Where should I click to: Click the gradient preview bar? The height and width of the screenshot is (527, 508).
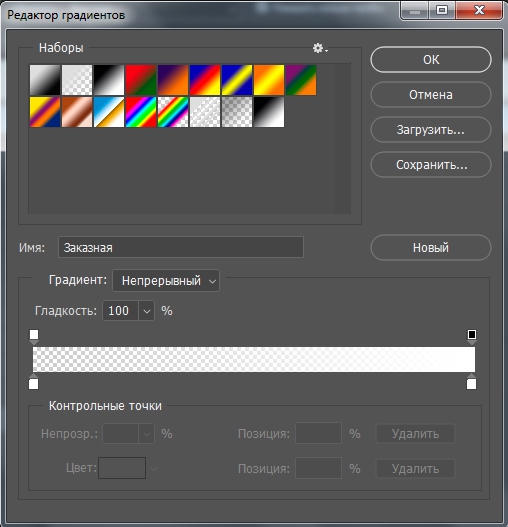click(254, 359)
